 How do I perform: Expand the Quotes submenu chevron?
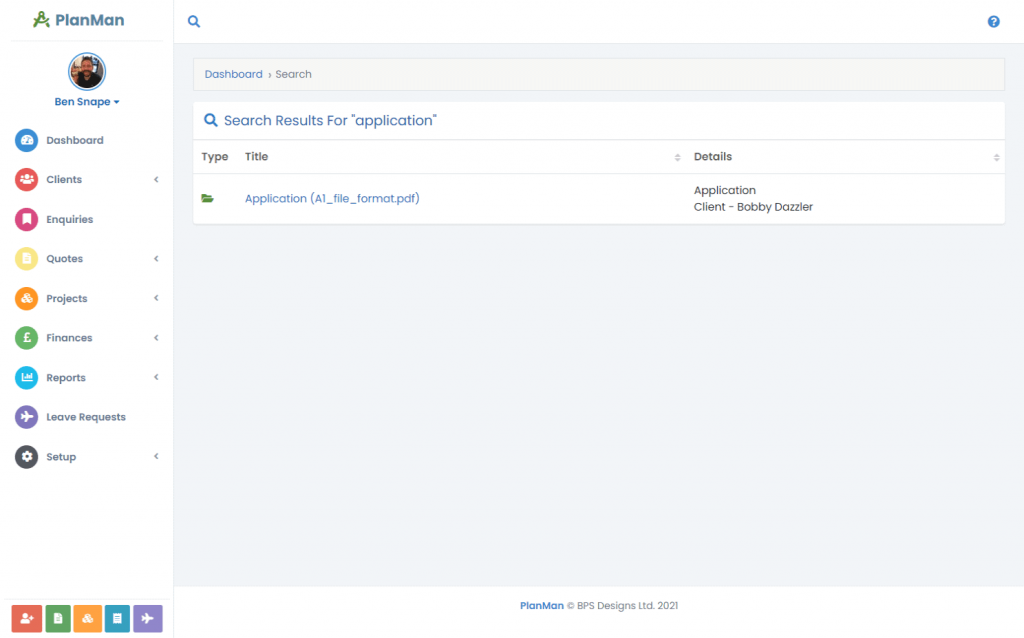(x=156, y=259)
